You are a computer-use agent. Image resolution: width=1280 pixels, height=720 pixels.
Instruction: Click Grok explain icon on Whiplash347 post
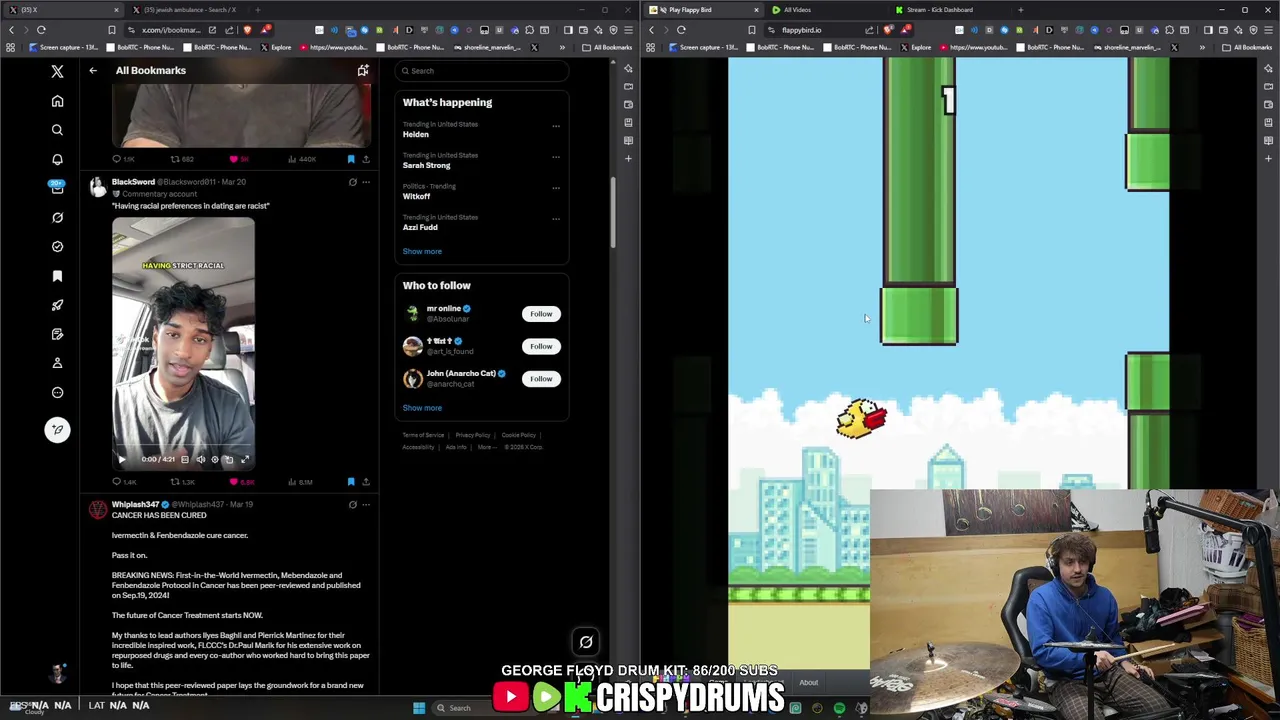(352, 504)
